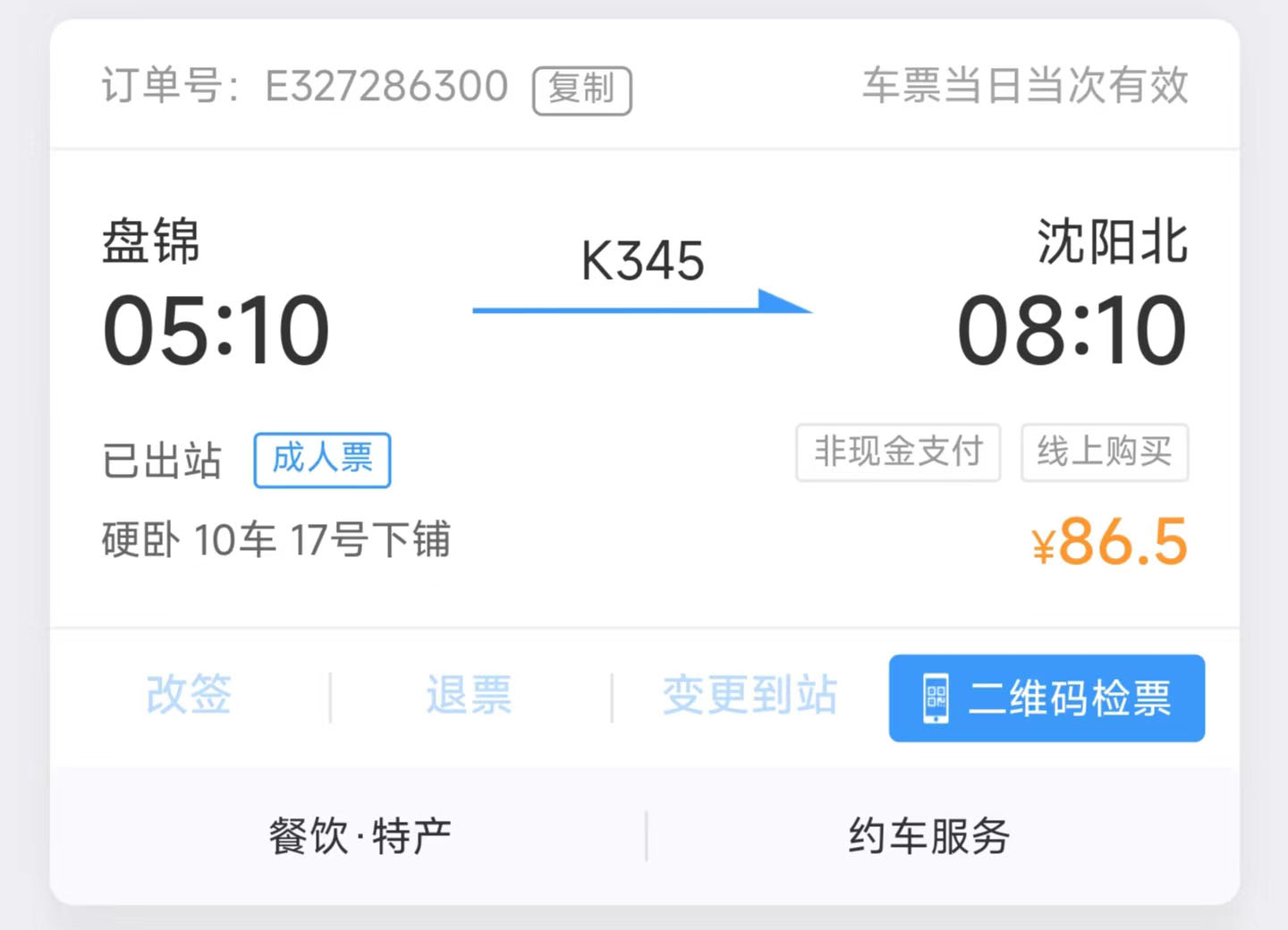Open the 餐饮·特产 tab
This screenshot has height=930, width=1288.
(360, 837)
